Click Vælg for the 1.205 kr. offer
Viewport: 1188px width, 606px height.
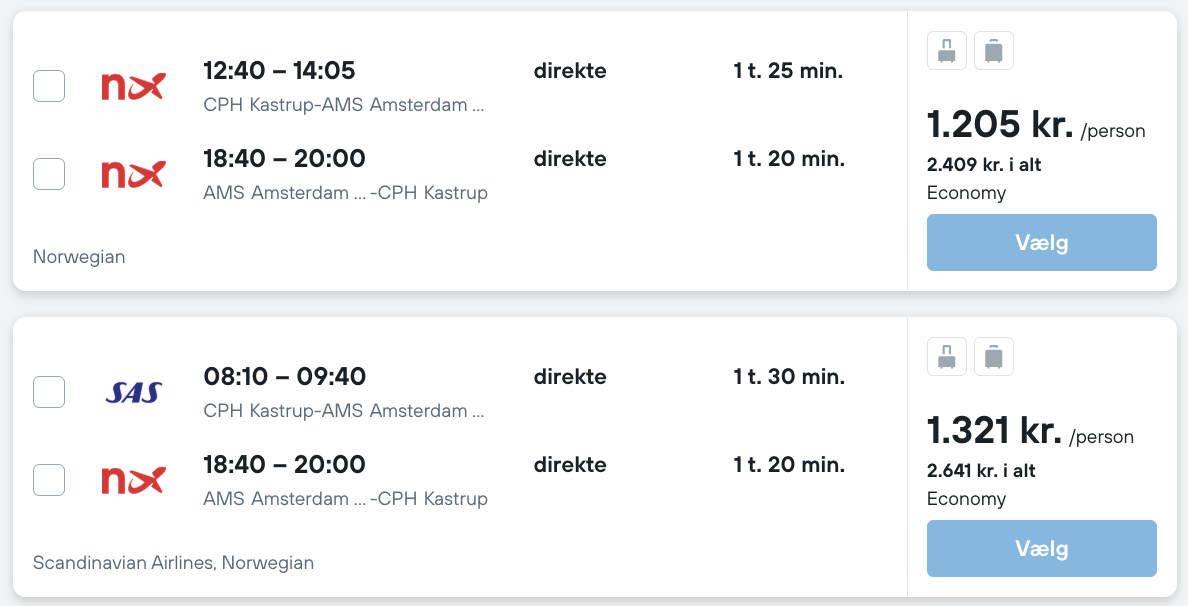tap(1042, 242)
